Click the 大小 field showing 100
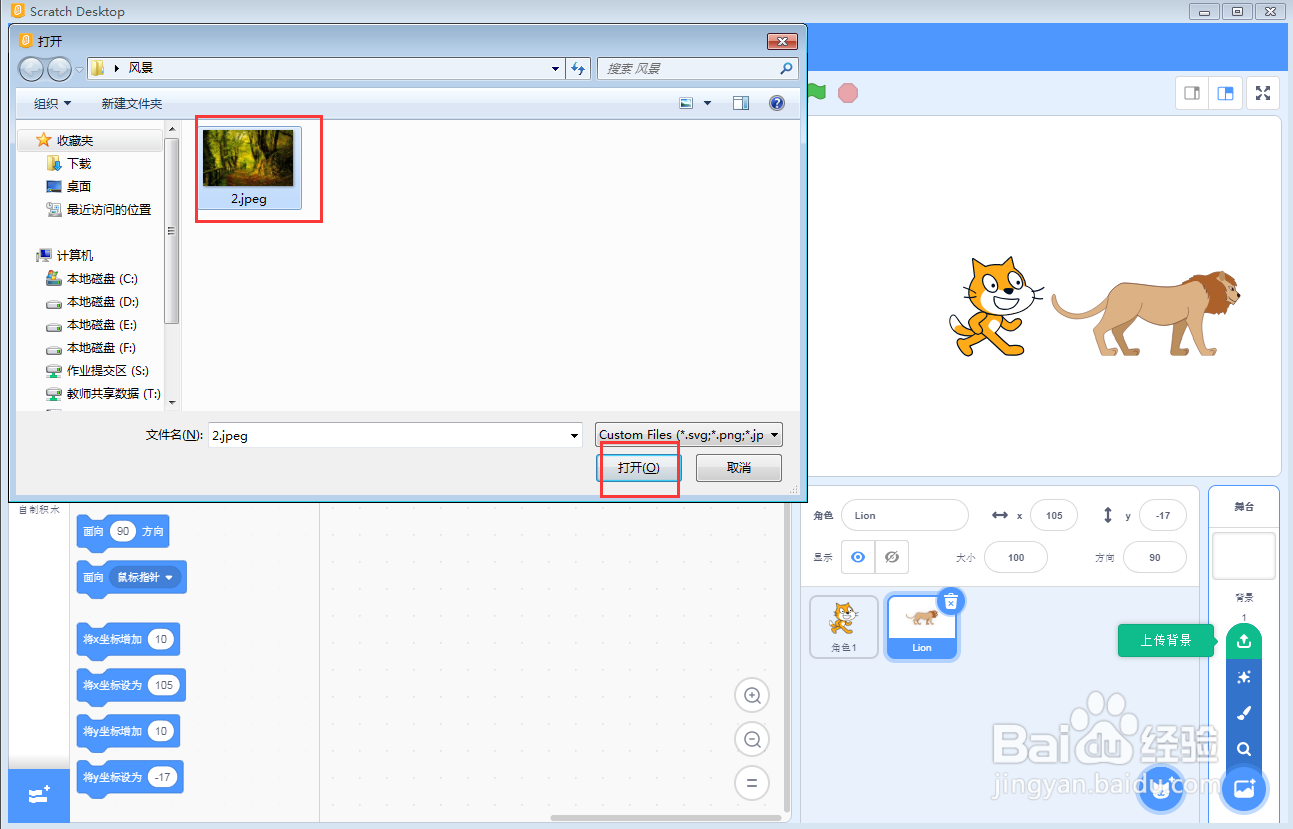 pos(1016,557)
